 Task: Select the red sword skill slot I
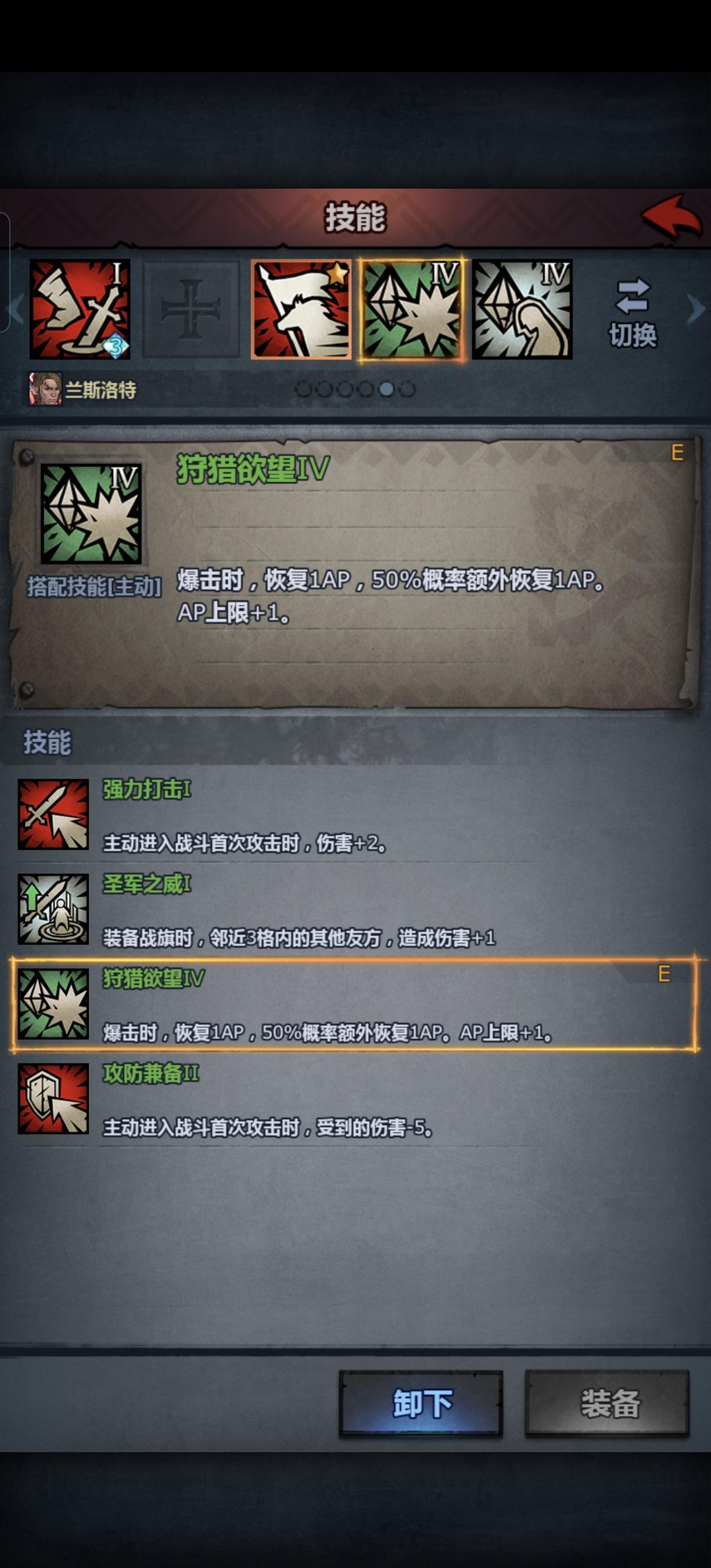(x=80, y=309)
